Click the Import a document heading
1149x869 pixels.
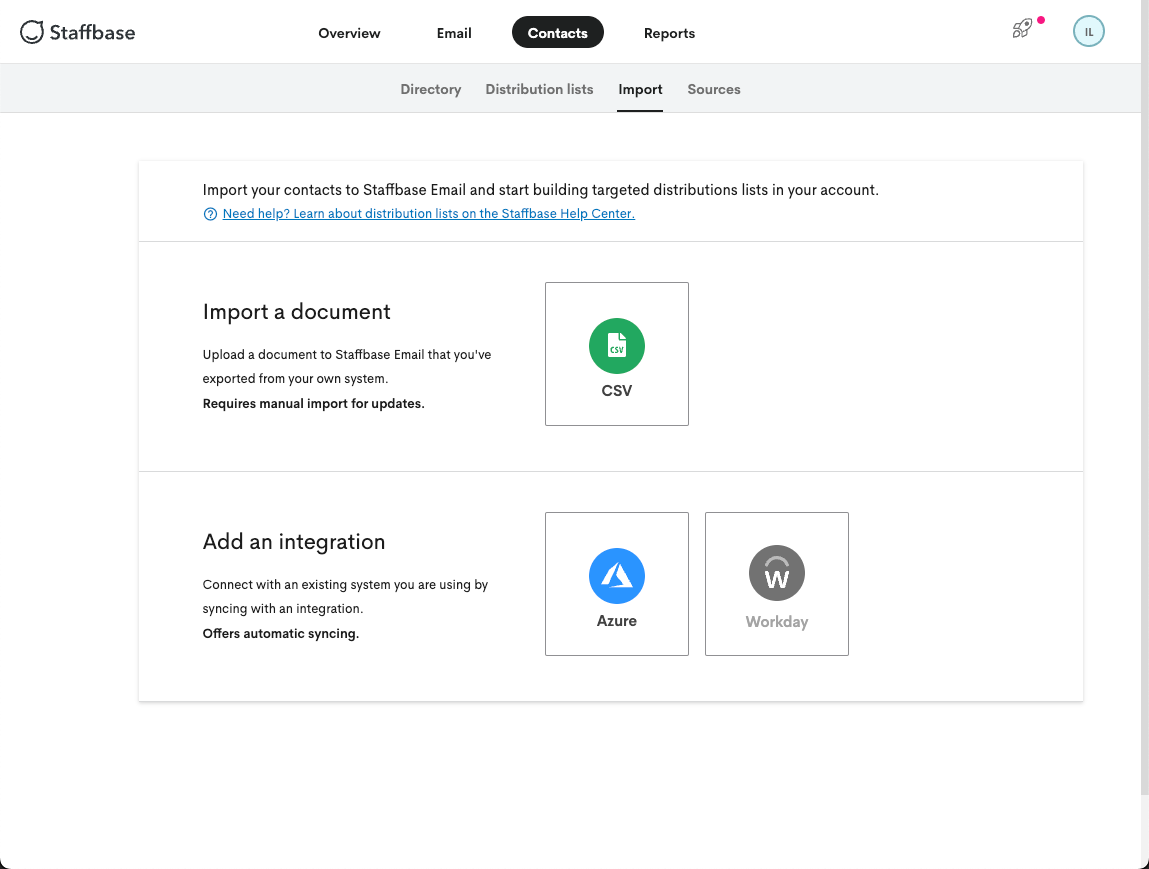click(x=296, y=311)
